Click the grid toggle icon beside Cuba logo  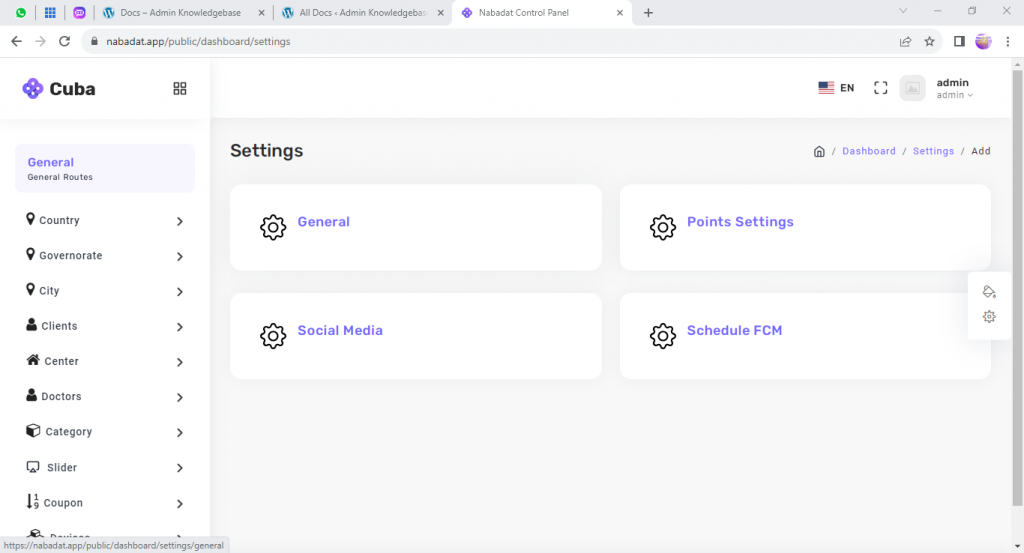[x=180, y=89]
